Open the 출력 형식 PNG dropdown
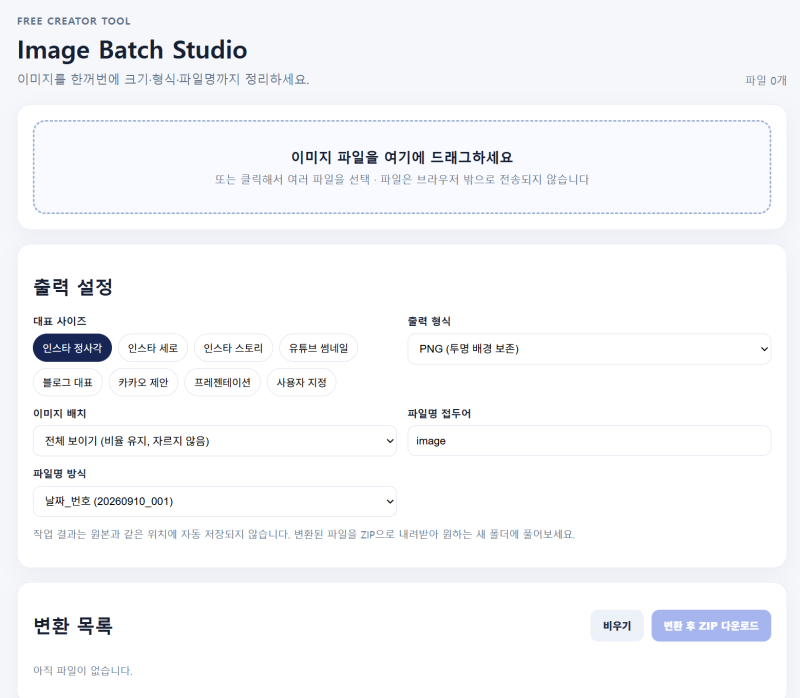Image resolution: width=800 pixels, height=698 pixels. pos(589,349)
